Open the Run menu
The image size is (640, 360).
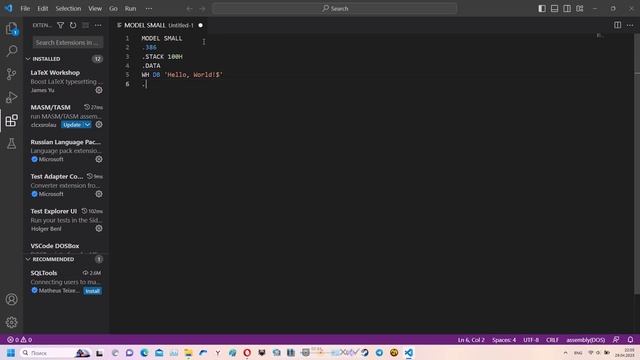(130, 9)
